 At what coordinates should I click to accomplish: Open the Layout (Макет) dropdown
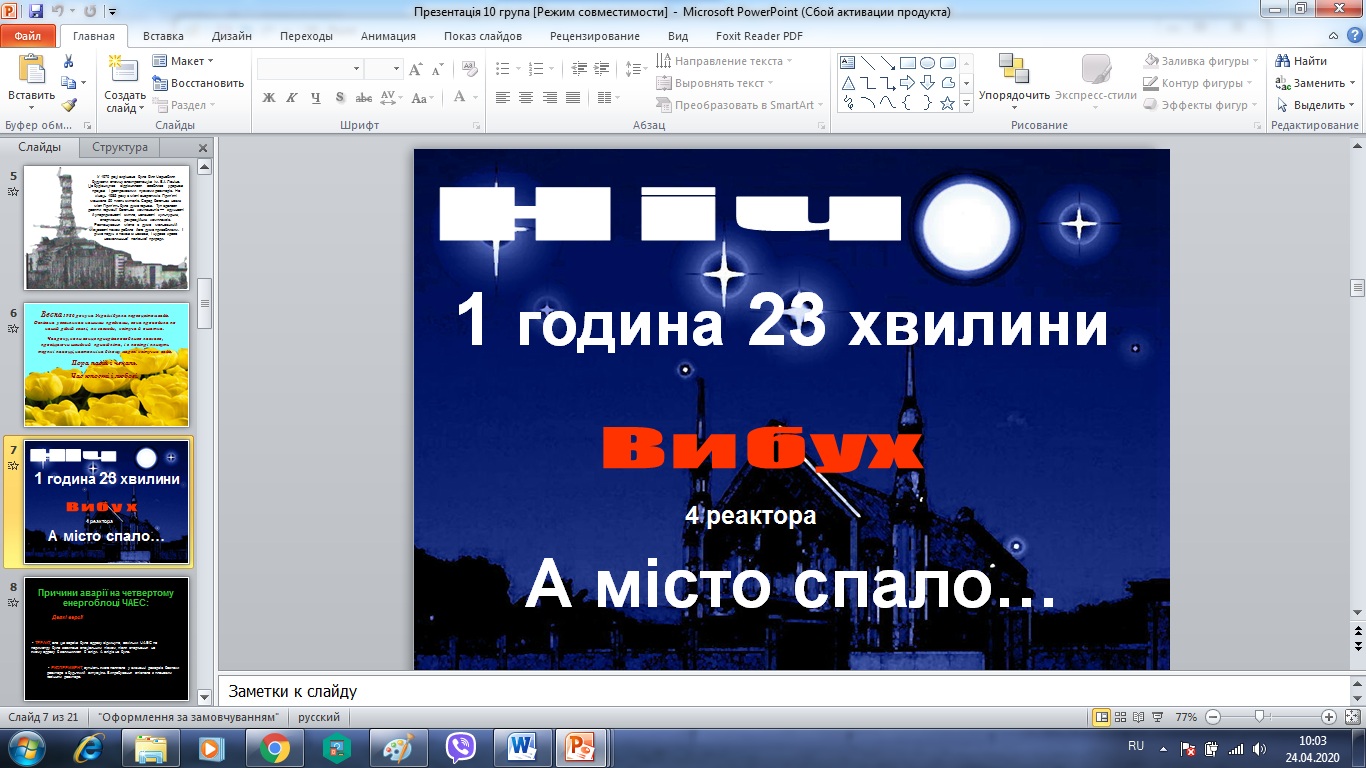(x=183, y=61)
